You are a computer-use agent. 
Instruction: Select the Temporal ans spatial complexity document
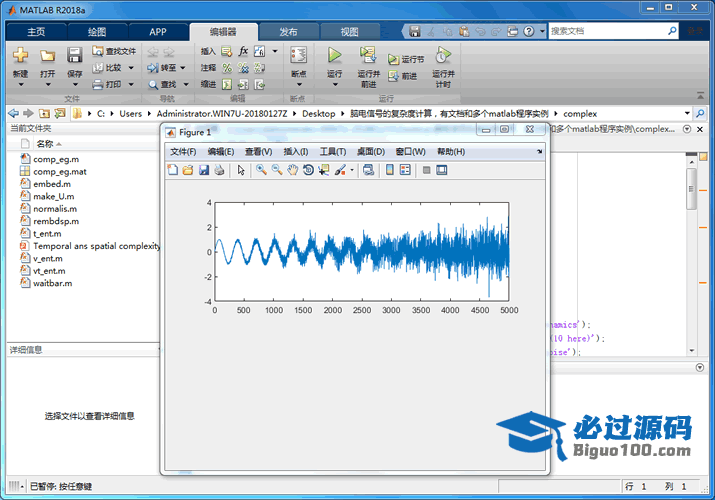(x=96, y=246)
